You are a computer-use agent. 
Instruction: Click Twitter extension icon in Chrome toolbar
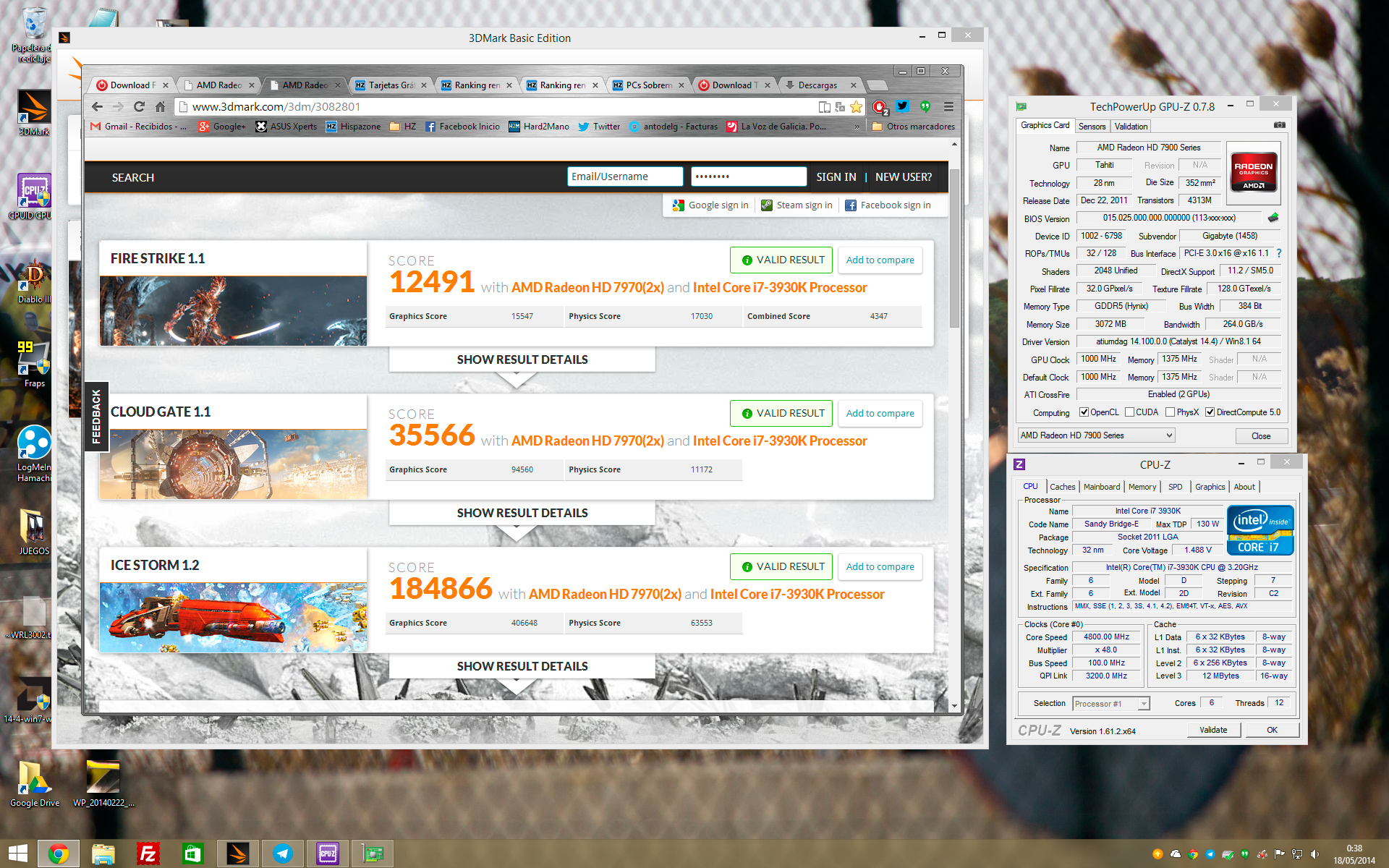click(x=902, y=106)
